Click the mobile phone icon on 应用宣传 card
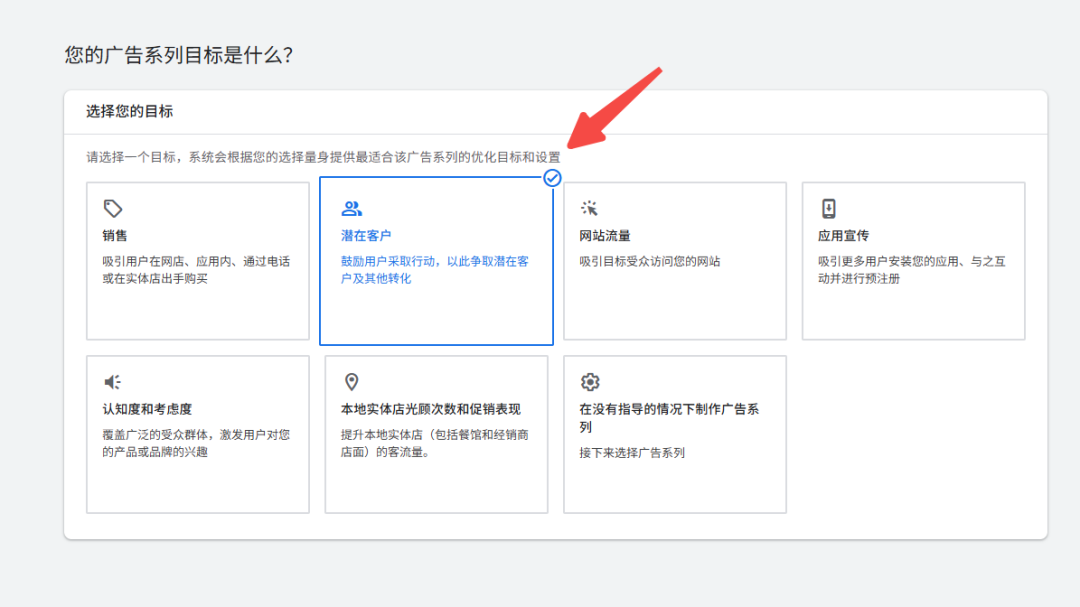This screenshot has height=607, width=1080. (828, 208)
